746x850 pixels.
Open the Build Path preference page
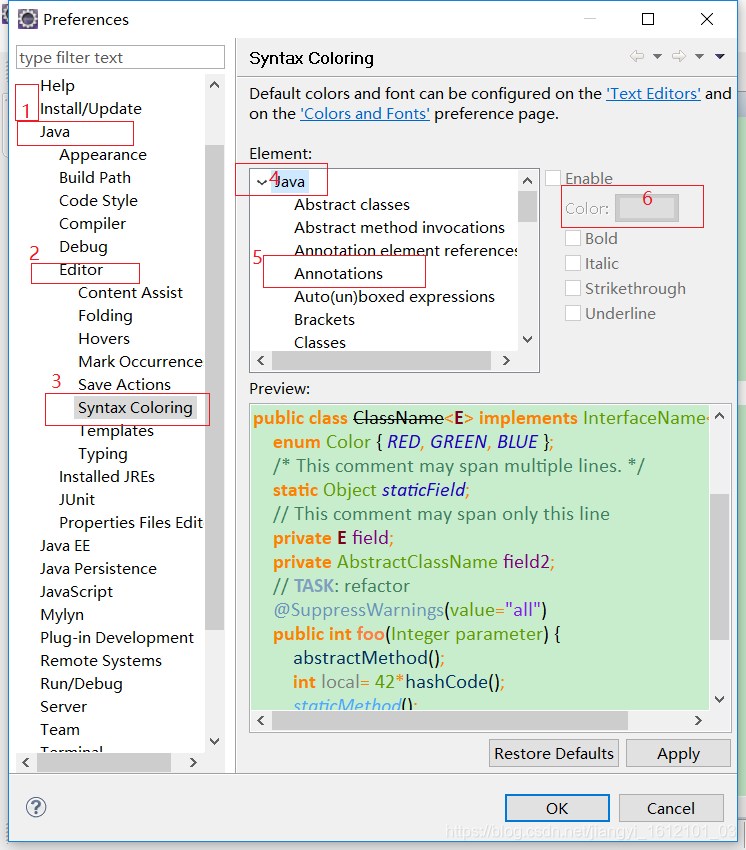coord(95,178)
